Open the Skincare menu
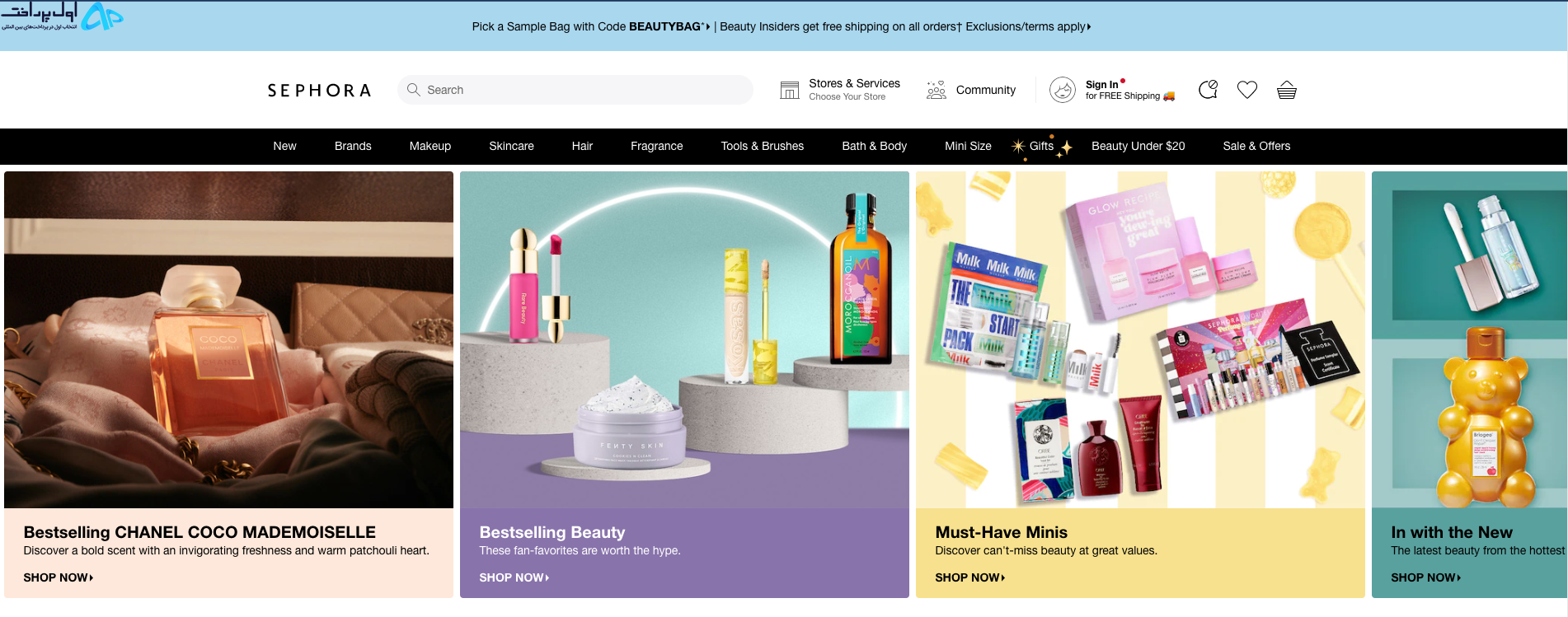Image resolution: width=1568 pixels, height=617 pixels. coord(511,146)
